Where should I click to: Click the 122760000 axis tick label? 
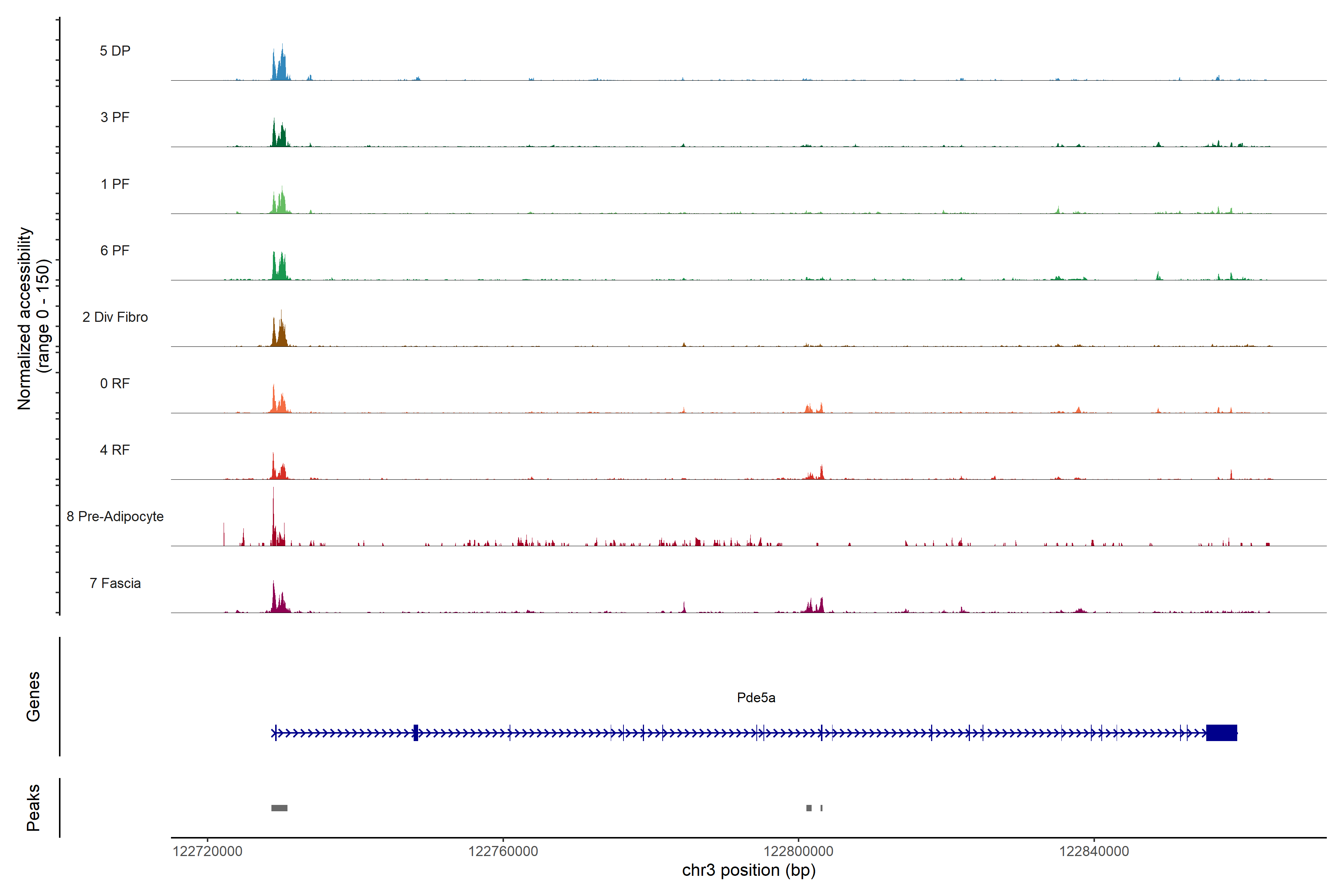503,852
